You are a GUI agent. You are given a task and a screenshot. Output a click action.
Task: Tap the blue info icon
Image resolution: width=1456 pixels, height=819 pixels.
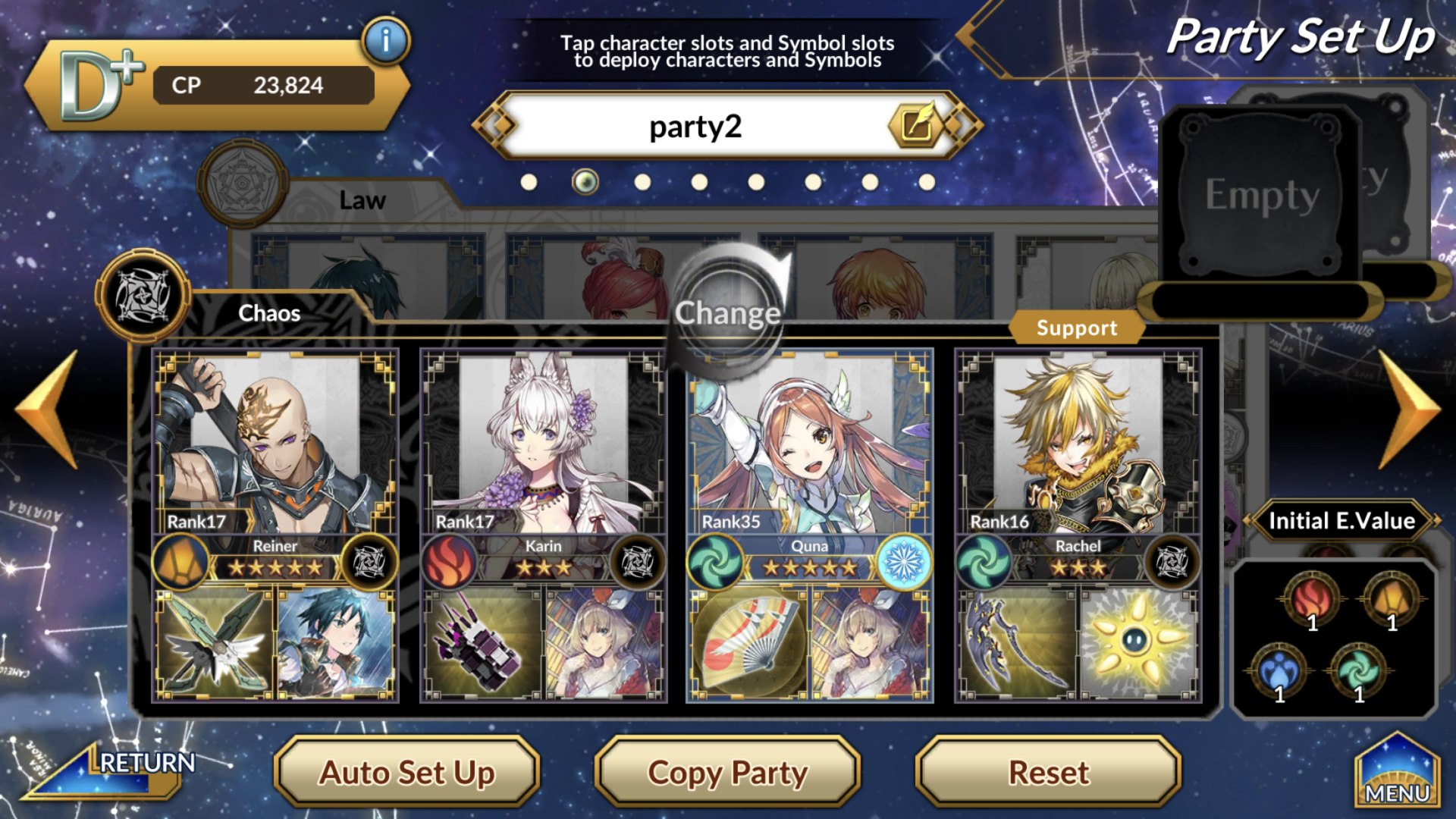click(385, 40)
